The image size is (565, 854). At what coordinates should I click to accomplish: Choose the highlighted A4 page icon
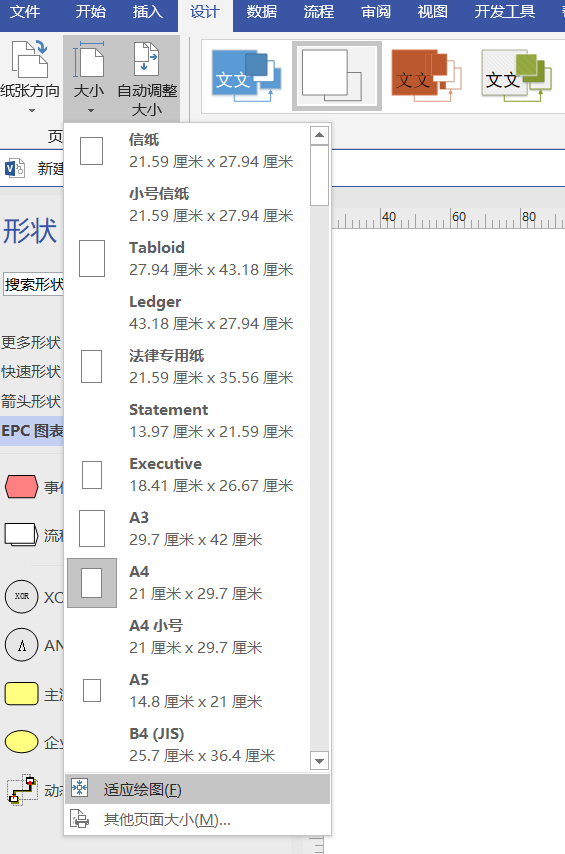(x=92, y=583)
